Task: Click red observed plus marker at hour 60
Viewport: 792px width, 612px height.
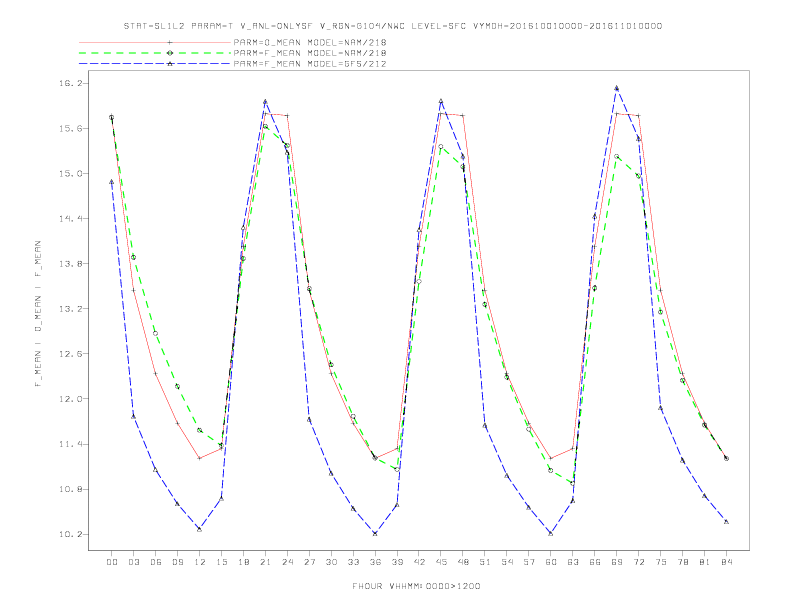Action: (x=551, y=458)
